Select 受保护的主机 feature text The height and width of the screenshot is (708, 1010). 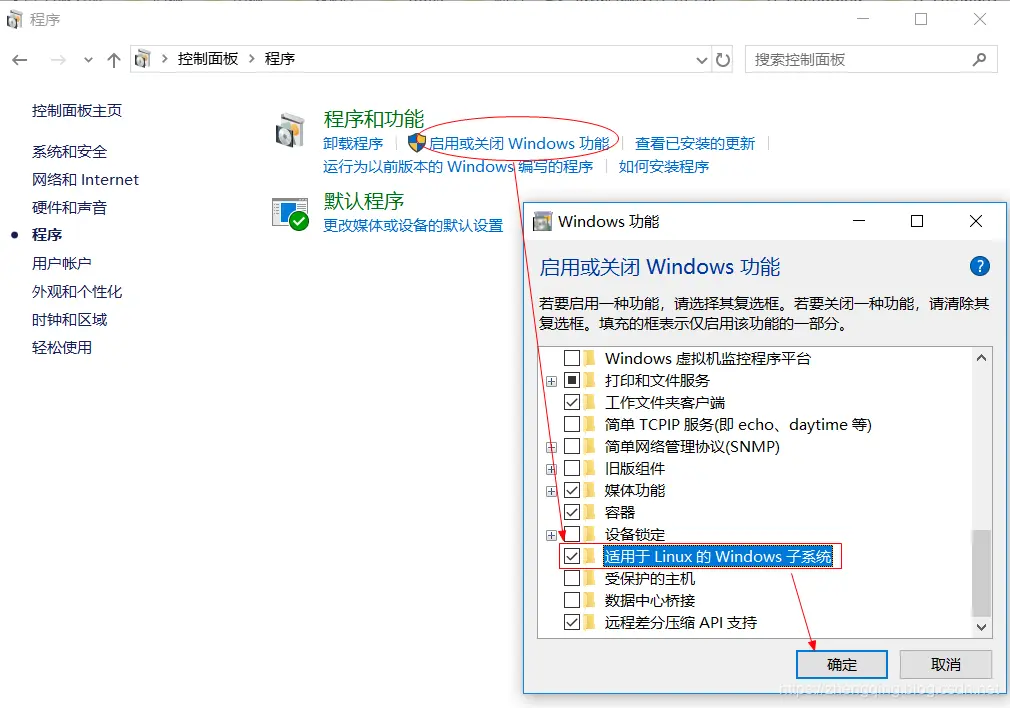coord(650,579)
